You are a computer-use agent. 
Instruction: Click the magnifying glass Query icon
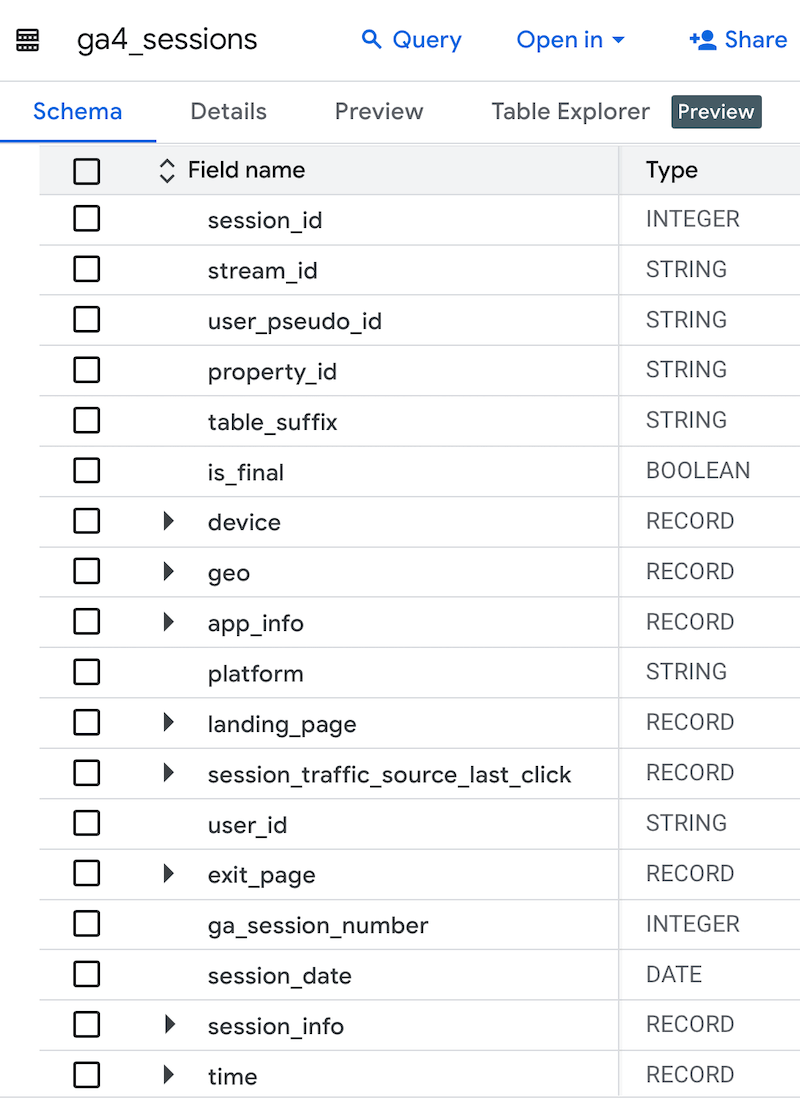click(x=371, y=39)
